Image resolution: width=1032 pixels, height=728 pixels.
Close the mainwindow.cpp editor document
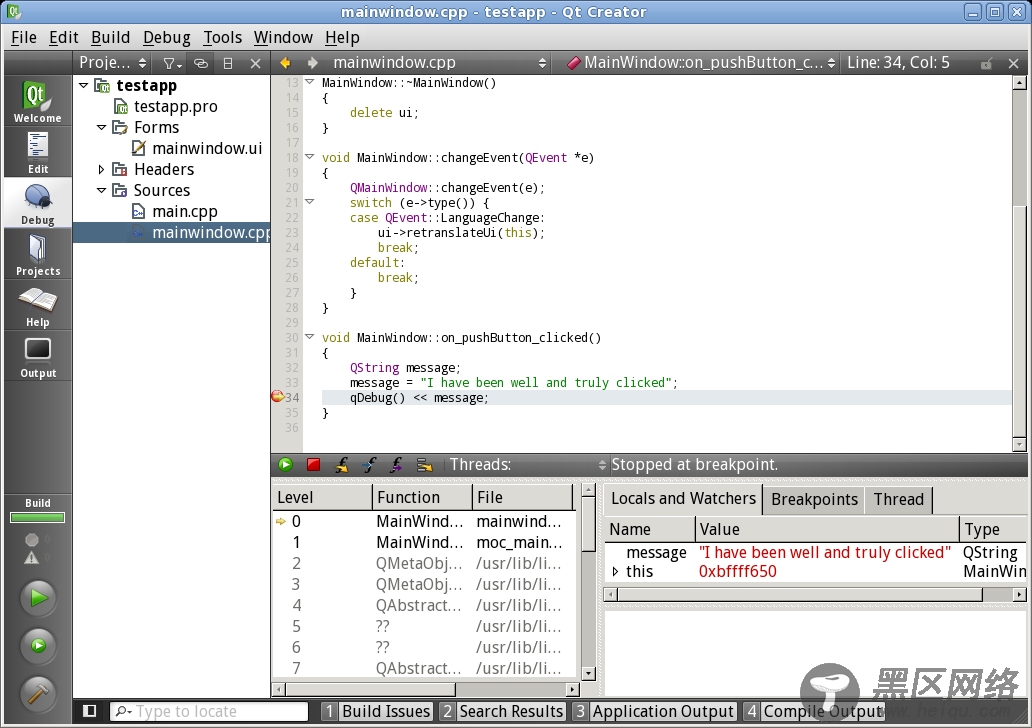tap(1014, 63)
